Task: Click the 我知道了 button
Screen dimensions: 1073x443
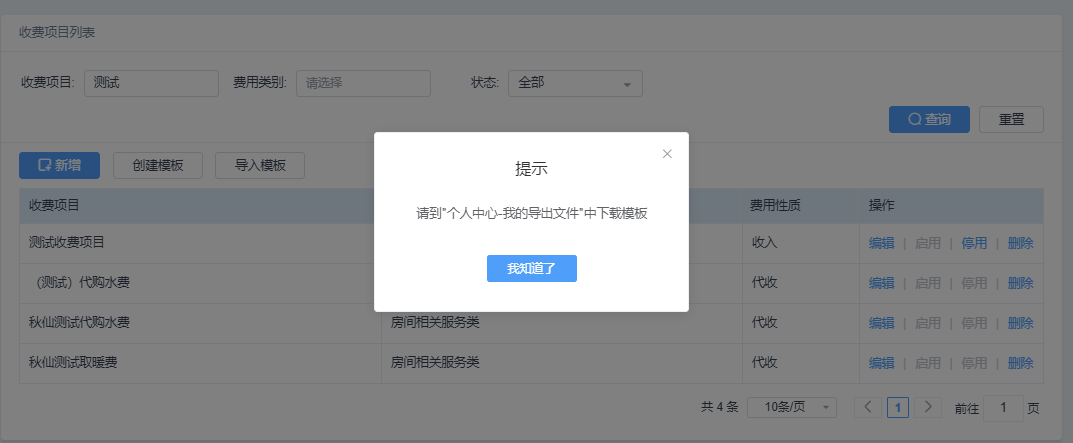Action: point(532,268)
